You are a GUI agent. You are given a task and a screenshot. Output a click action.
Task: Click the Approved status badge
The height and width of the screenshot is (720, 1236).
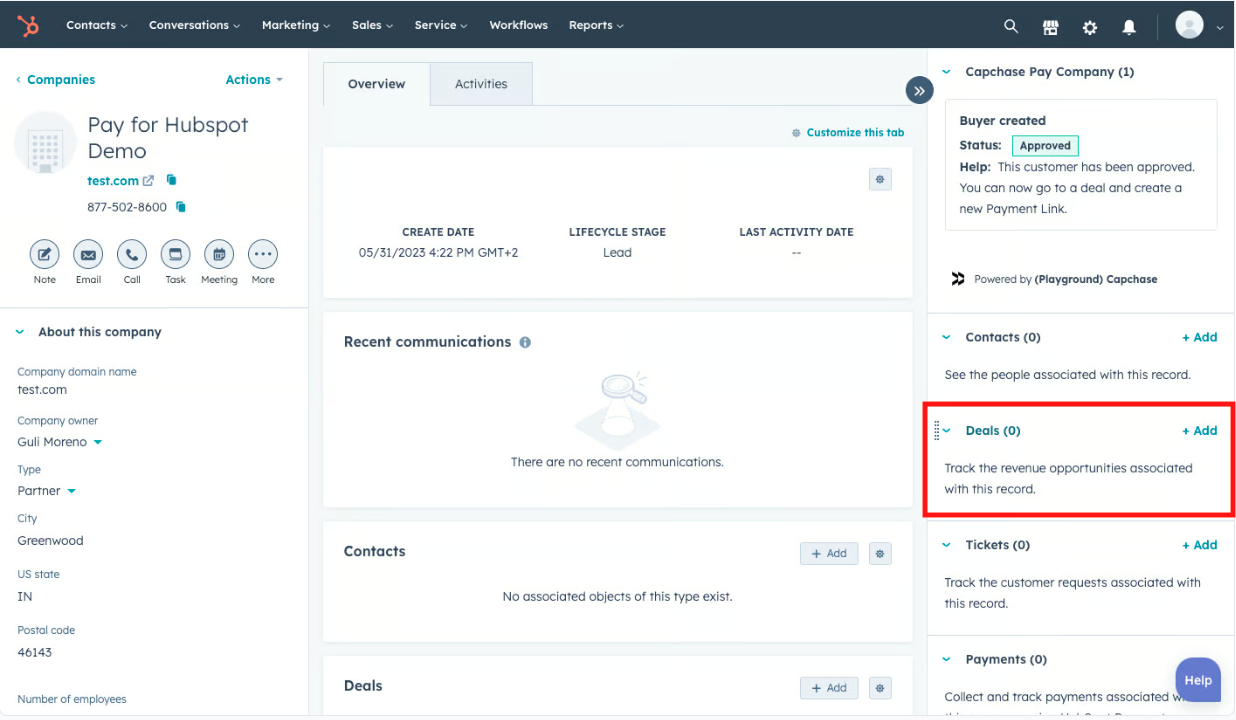point(1045,146)
